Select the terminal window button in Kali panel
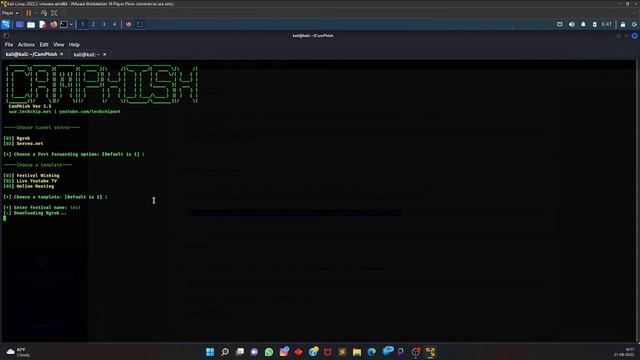Image resolution: width=640 pixels, height=360 pixels. coord(140,24)
